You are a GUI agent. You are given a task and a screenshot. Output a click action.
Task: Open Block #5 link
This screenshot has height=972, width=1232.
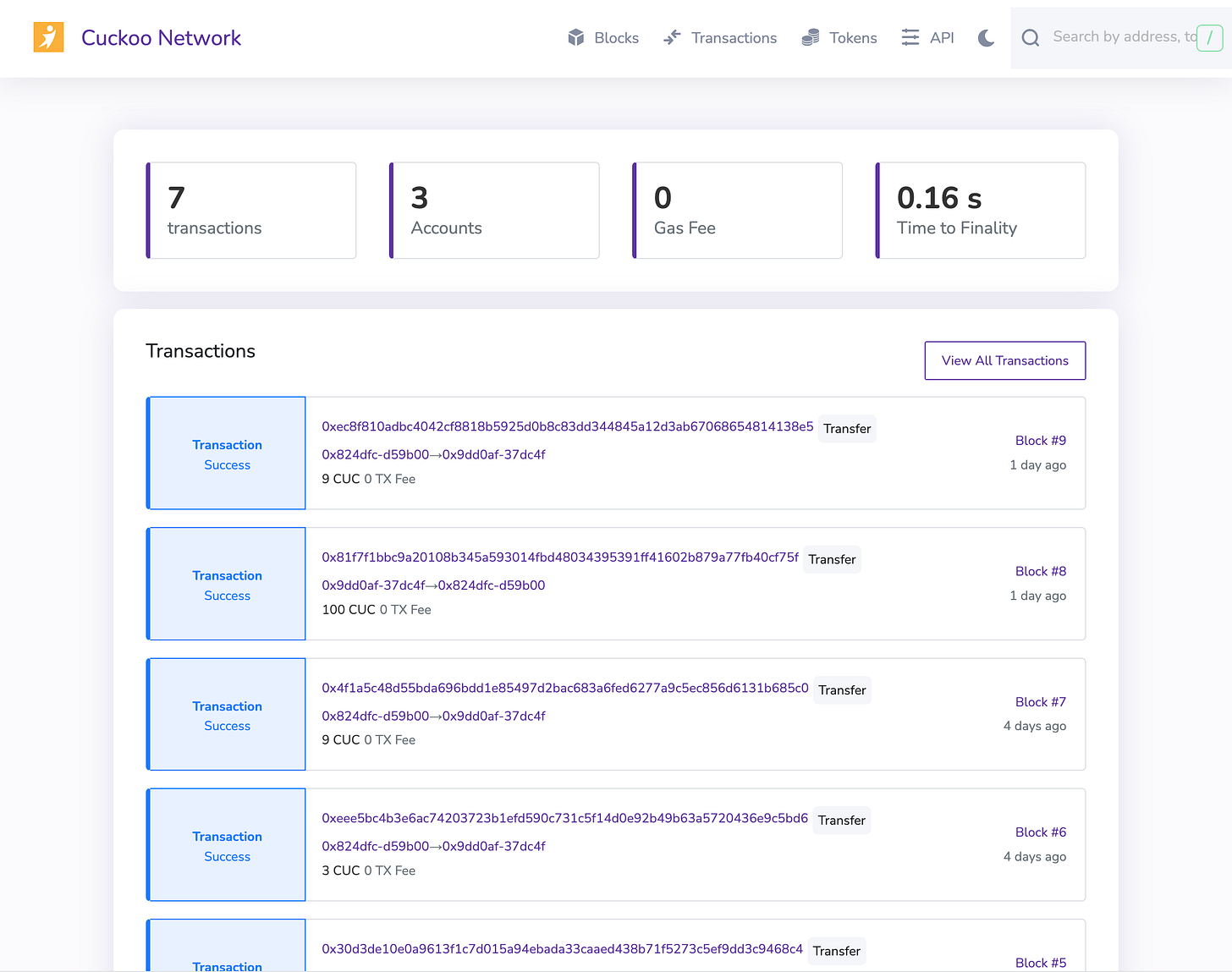(1041, 963)
